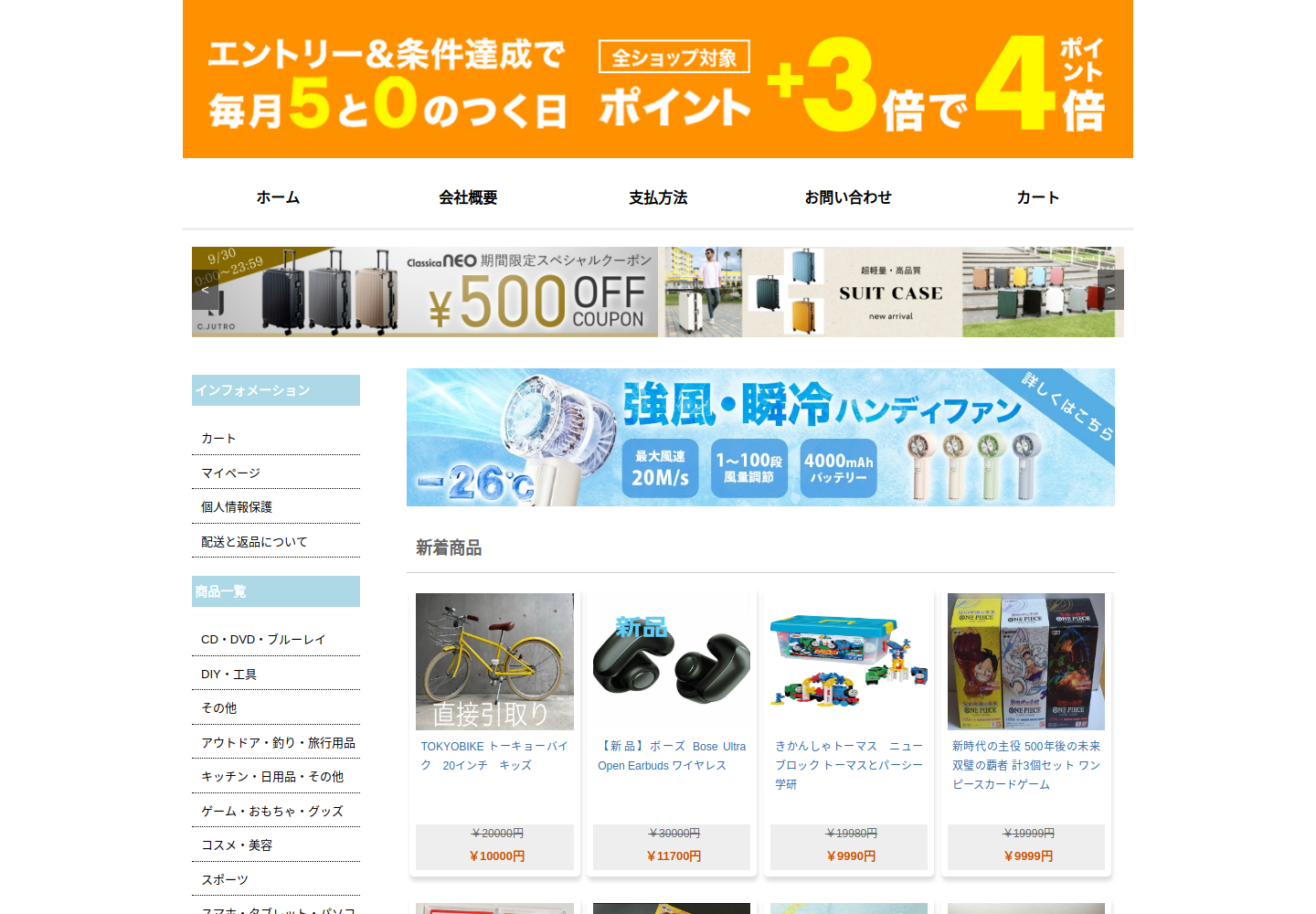Select the DIY・工具 category
1316x914 pixels.
coord(228,675)
